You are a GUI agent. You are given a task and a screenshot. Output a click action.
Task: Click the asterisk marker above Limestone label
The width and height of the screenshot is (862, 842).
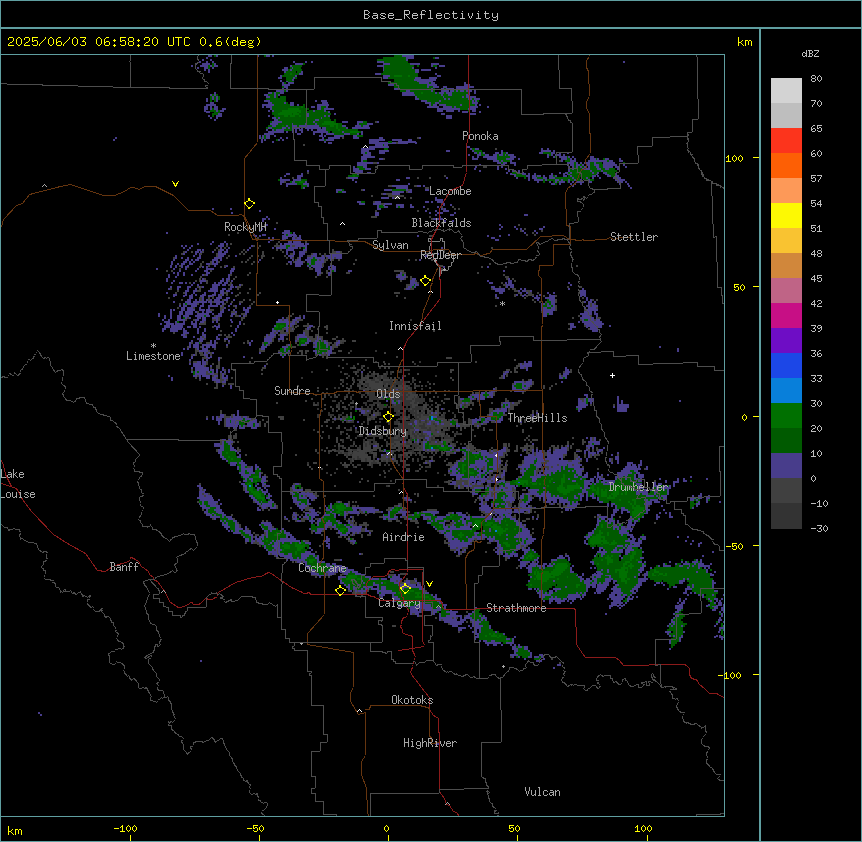coord(153,346)
